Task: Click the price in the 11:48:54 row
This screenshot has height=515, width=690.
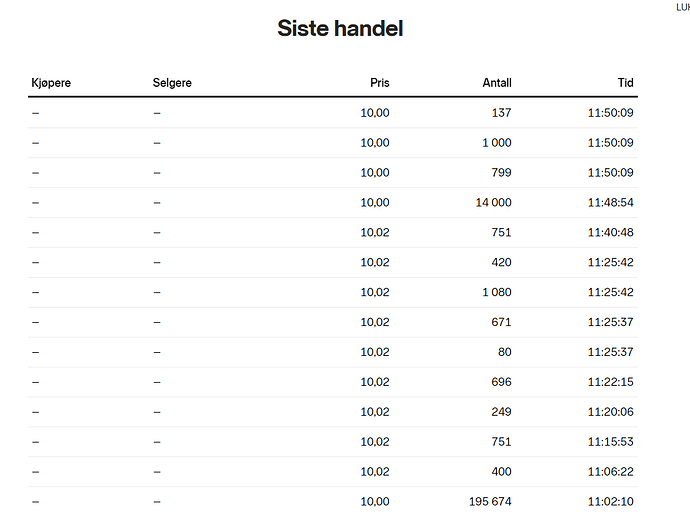Action: pos(375,202)
